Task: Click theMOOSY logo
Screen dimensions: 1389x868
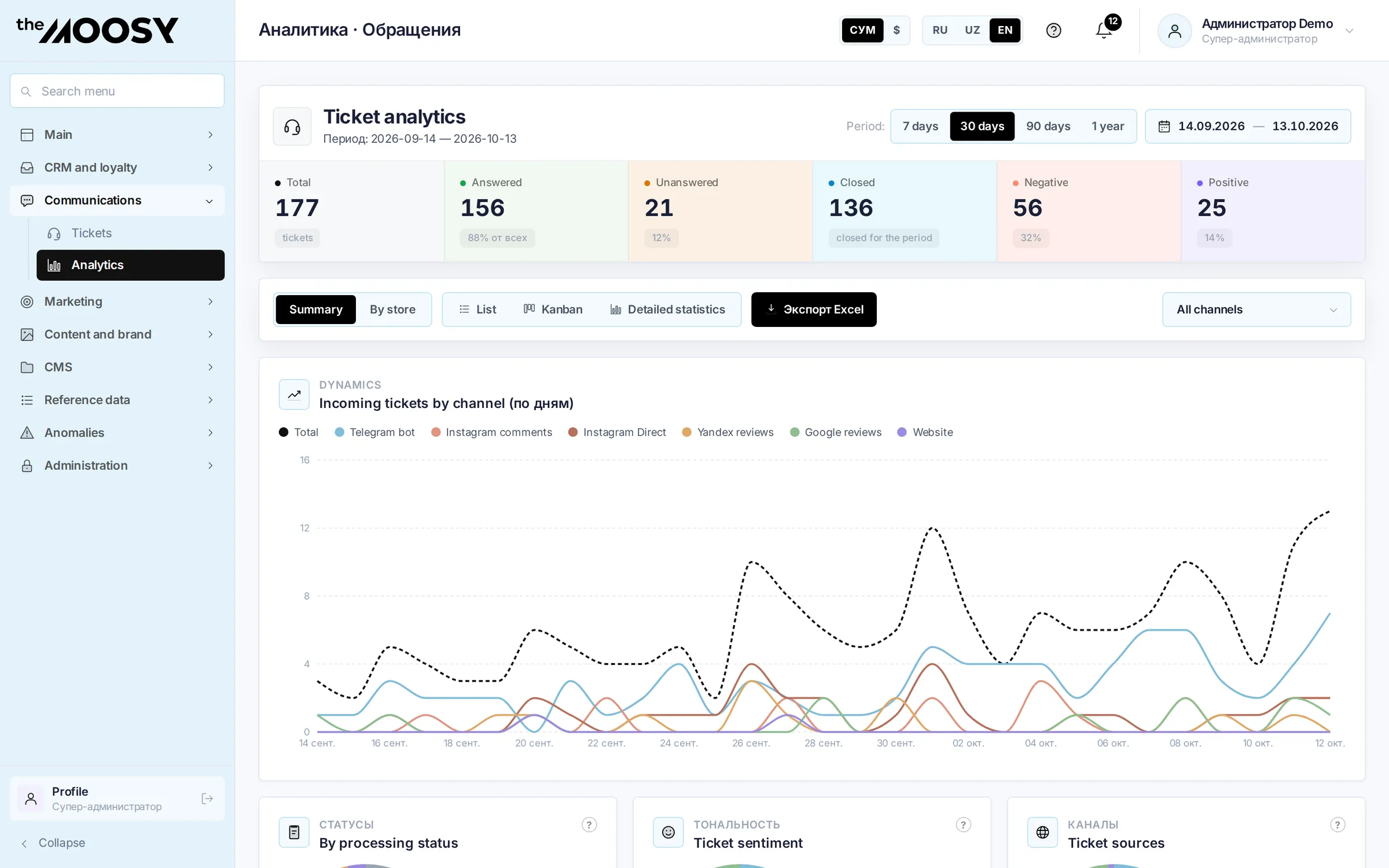Action: pyautogui.click(x=97, y=30)
